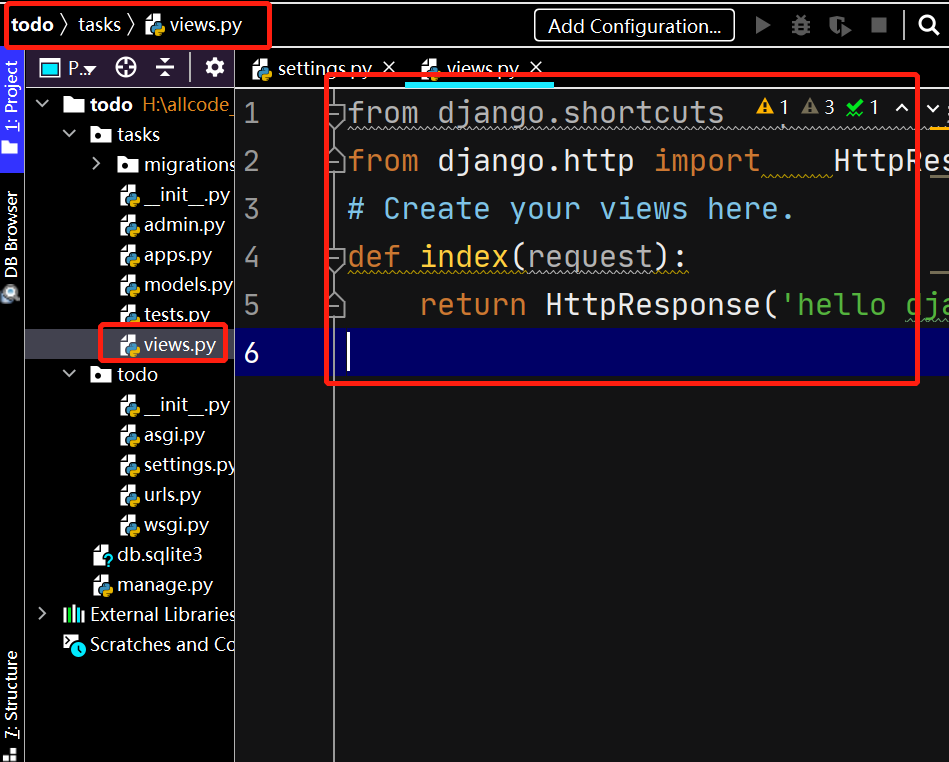Click the index function name in code
This screenshot has width=949, height=762.
(x=464, y=257)
